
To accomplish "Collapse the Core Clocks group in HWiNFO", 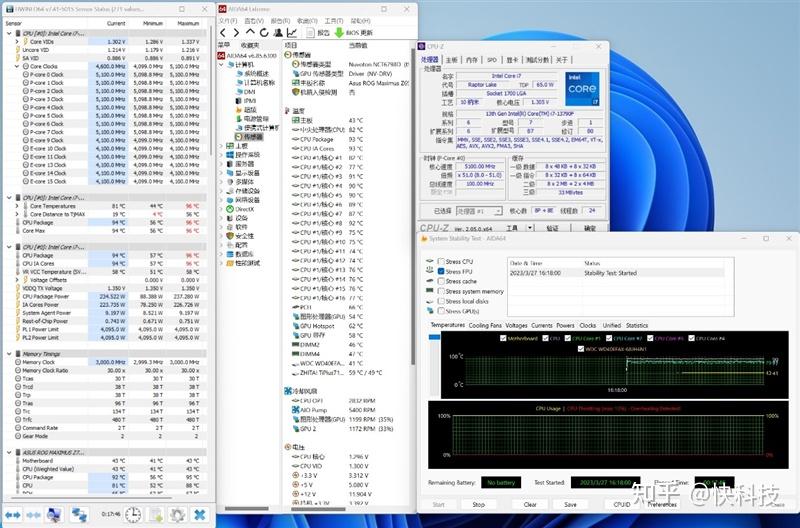I will tap(17, 66).
